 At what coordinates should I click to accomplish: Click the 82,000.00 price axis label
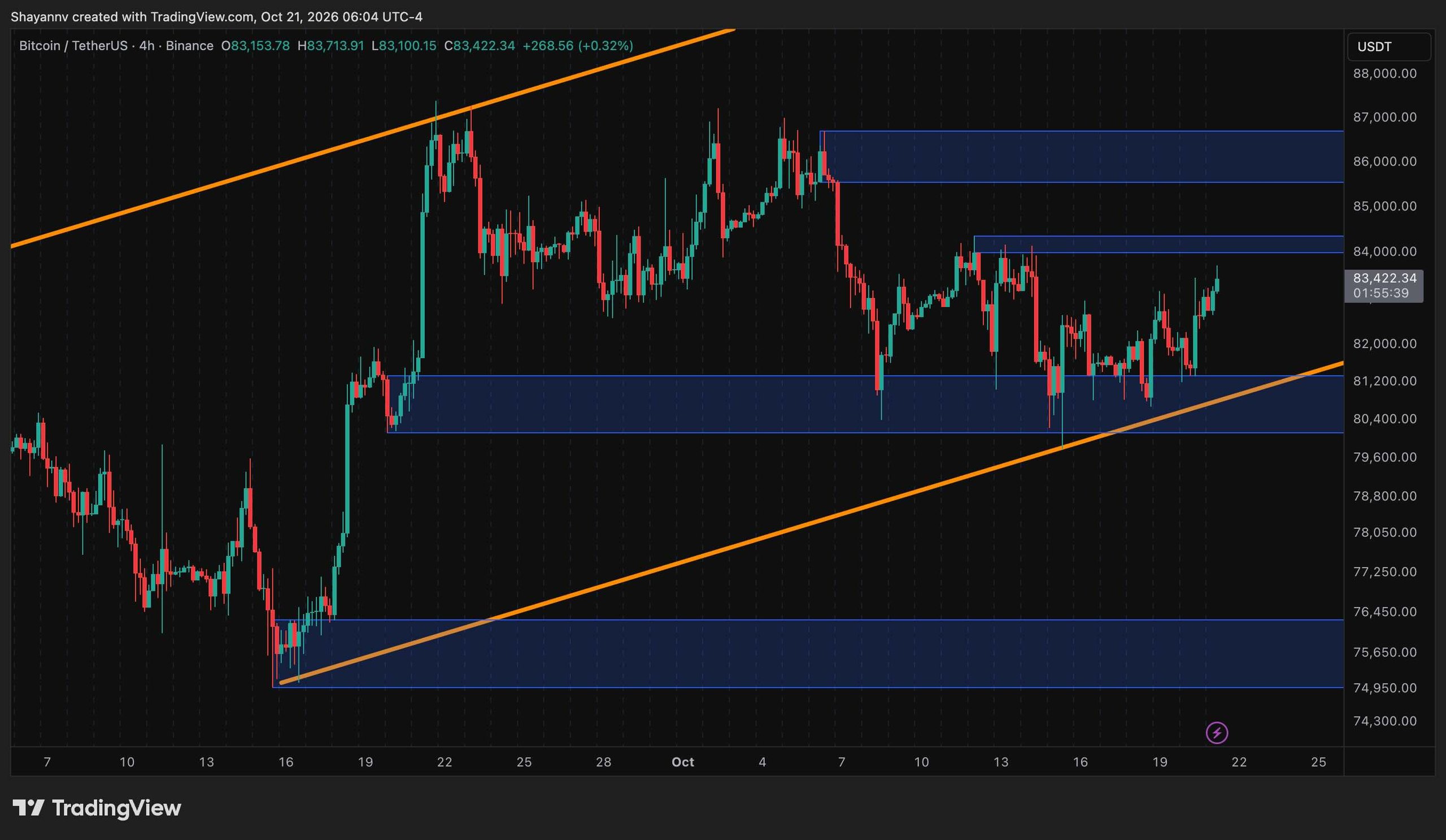[1384, 343]
